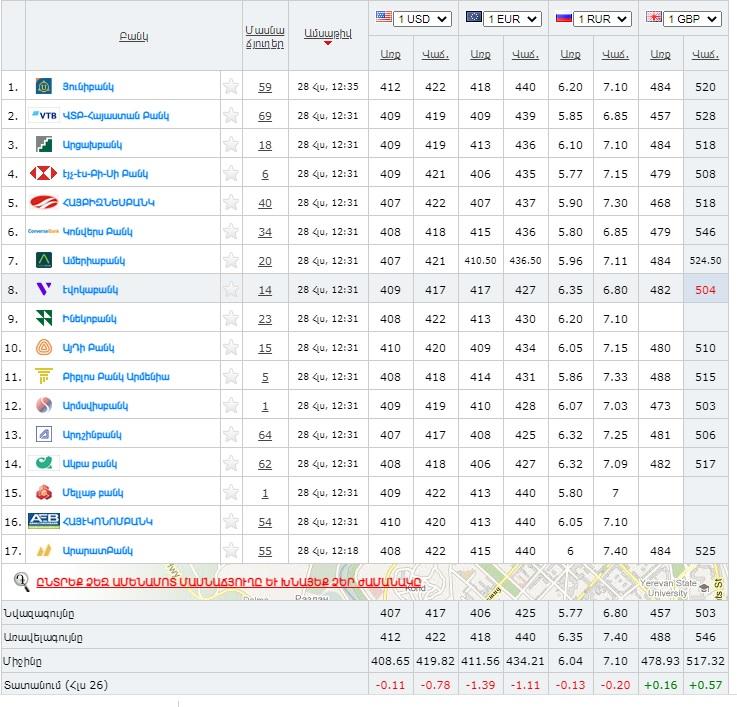The width and height of the screenshot is (737, 707).
Task: Click the VTB-Armenia Bank logo
Action: tap(44, 116)
